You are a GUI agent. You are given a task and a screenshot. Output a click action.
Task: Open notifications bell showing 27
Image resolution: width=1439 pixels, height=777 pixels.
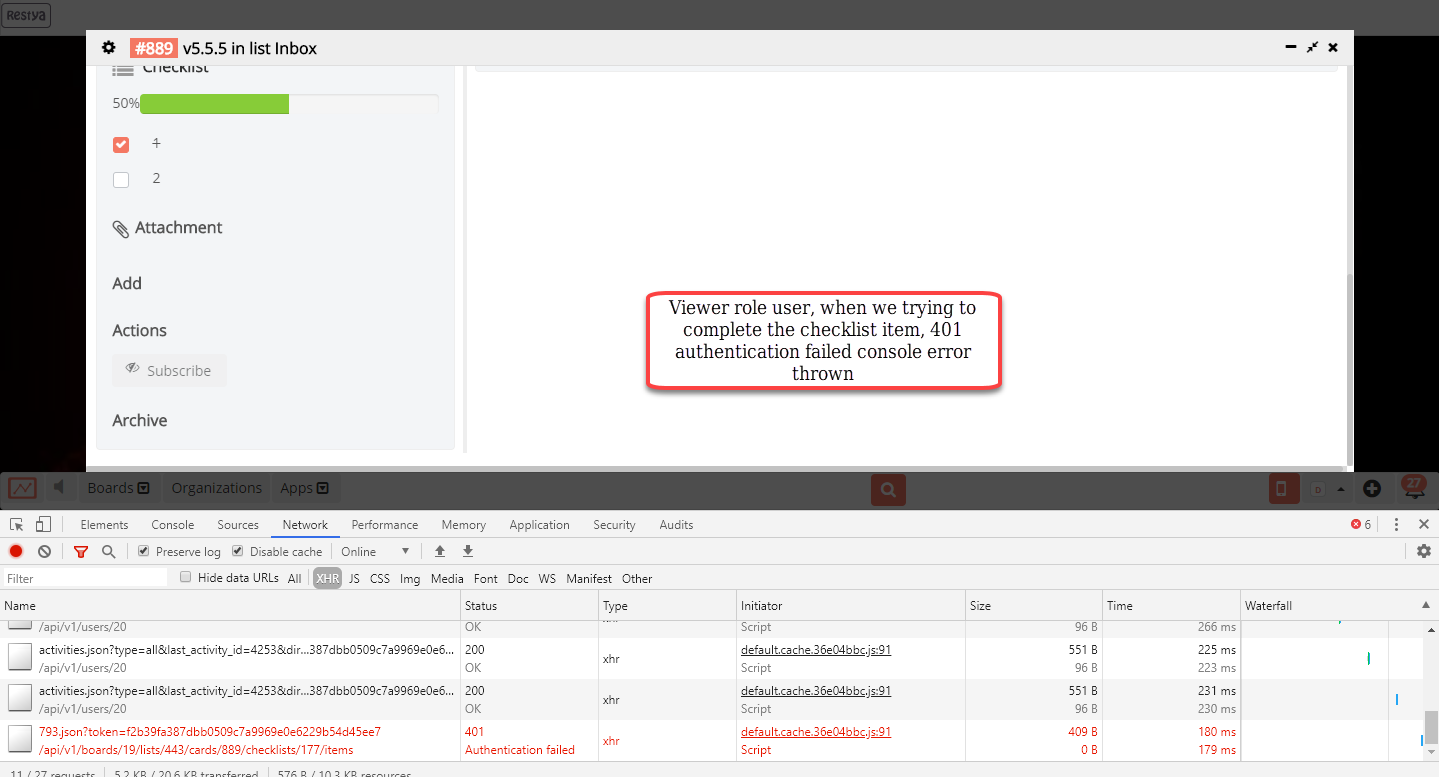click(1413, 489)
